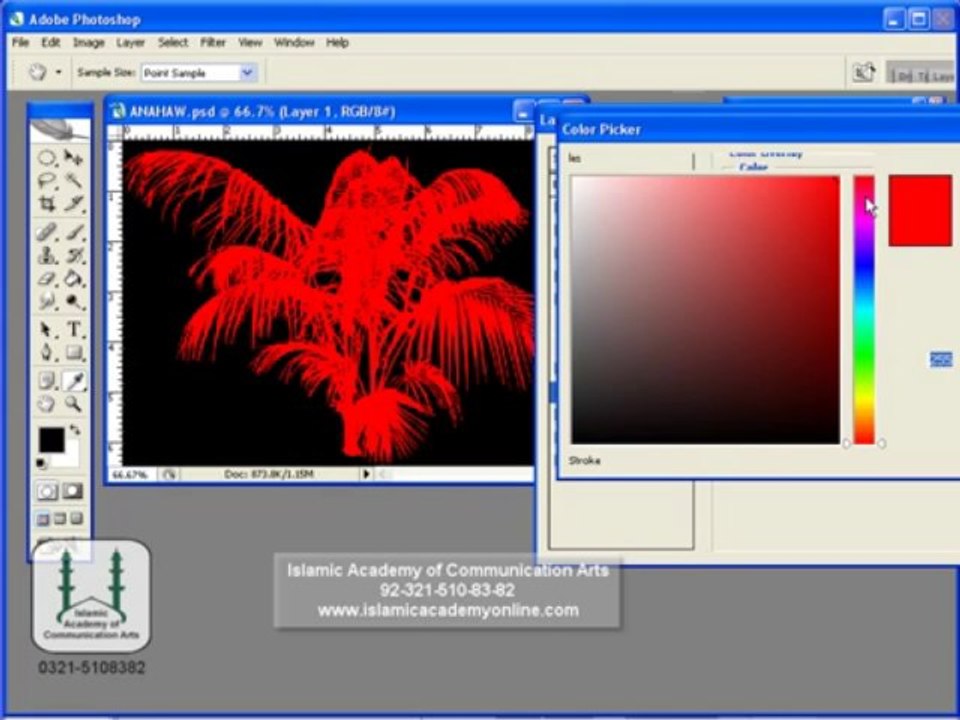Select the Dodge tool
The image size is (960, 720).
pos(74,301)
